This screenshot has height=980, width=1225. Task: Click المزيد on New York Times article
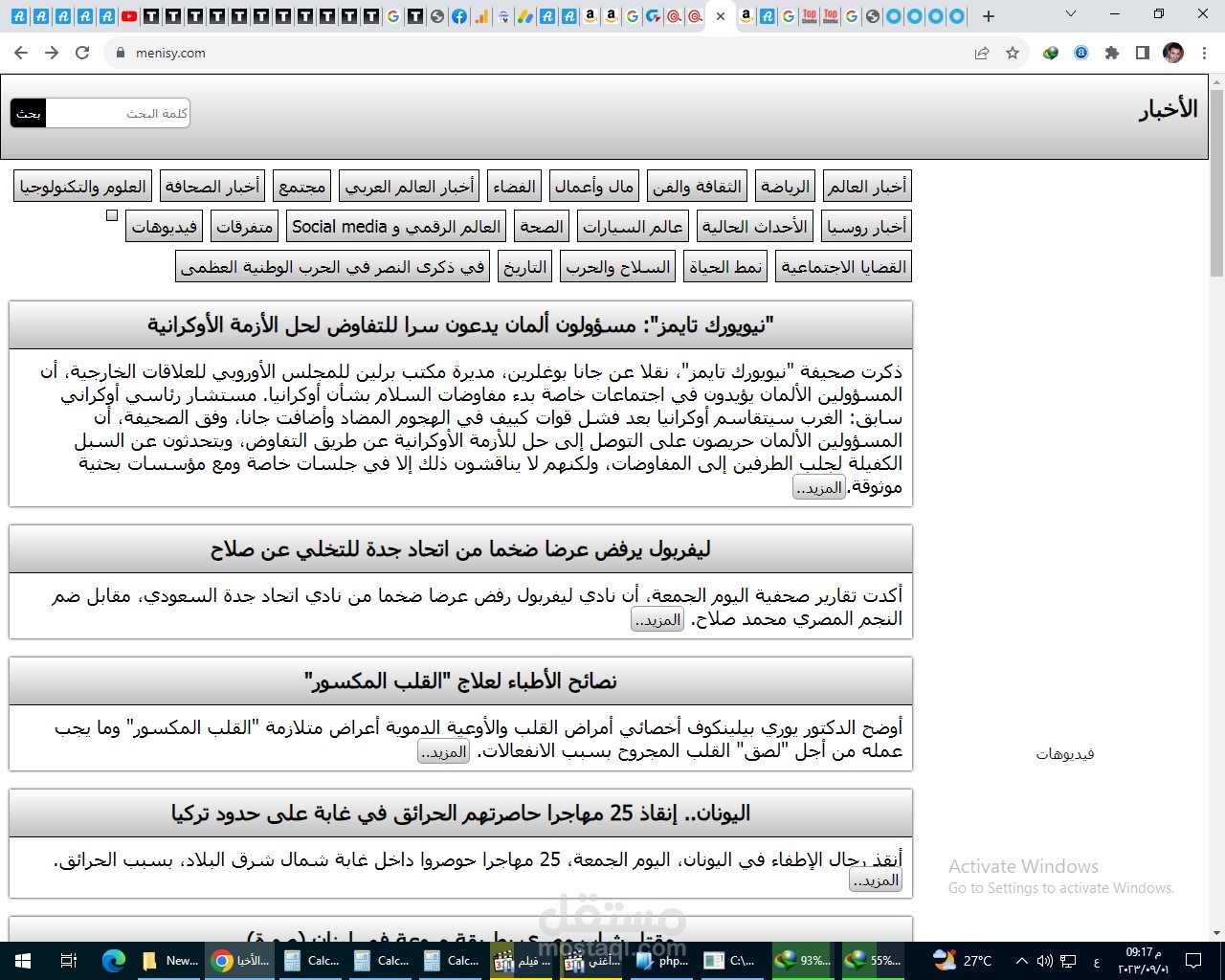pos(819,488)
